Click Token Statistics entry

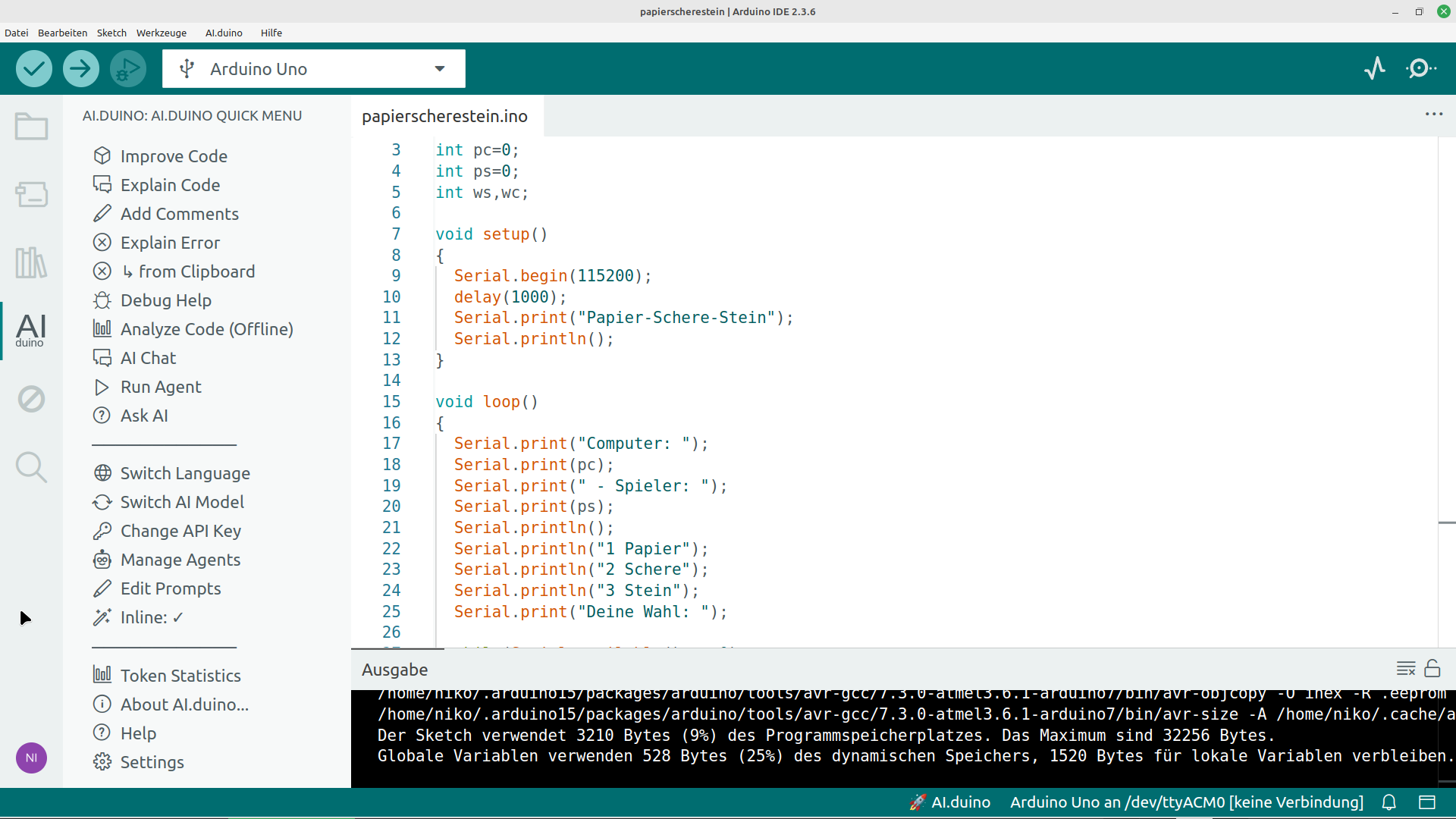pyautogui.click(x=180, y=676)
